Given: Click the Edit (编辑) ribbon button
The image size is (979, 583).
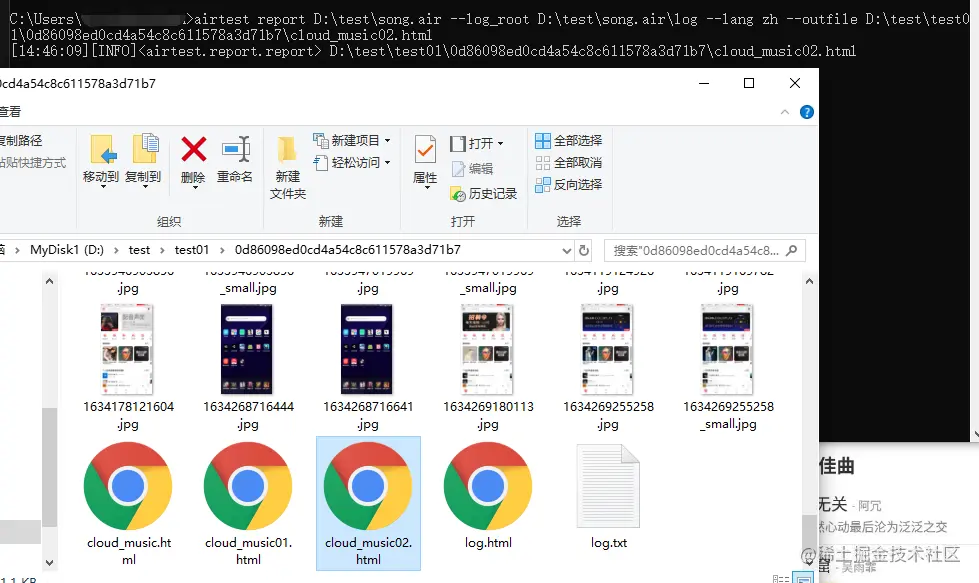Looking at the screenshot, I should point(473,169).
